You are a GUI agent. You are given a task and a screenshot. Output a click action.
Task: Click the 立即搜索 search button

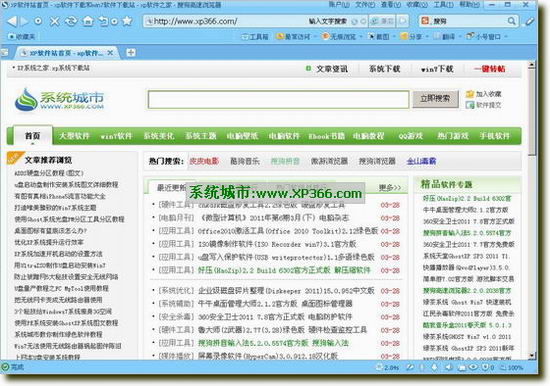435,99
